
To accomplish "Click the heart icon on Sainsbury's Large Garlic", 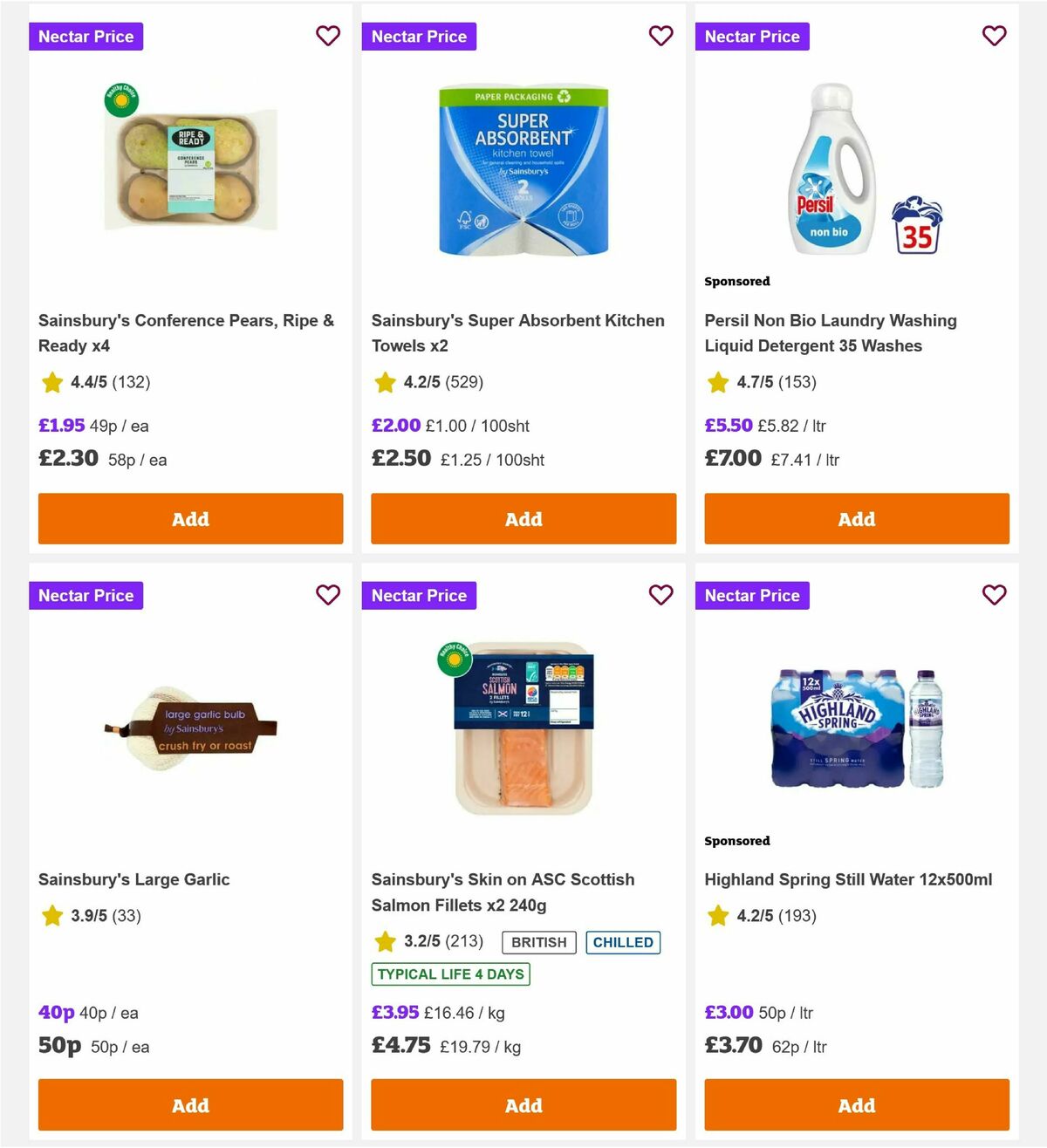I will point(328,595).
